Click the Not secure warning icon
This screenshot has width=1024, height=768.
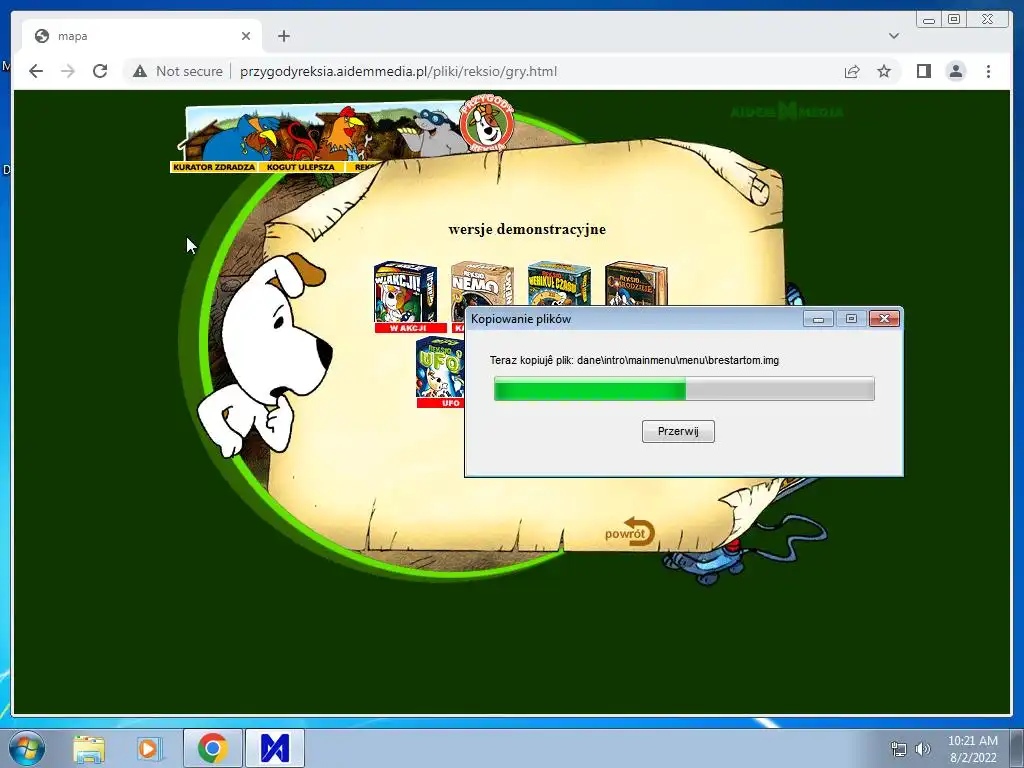140,71
